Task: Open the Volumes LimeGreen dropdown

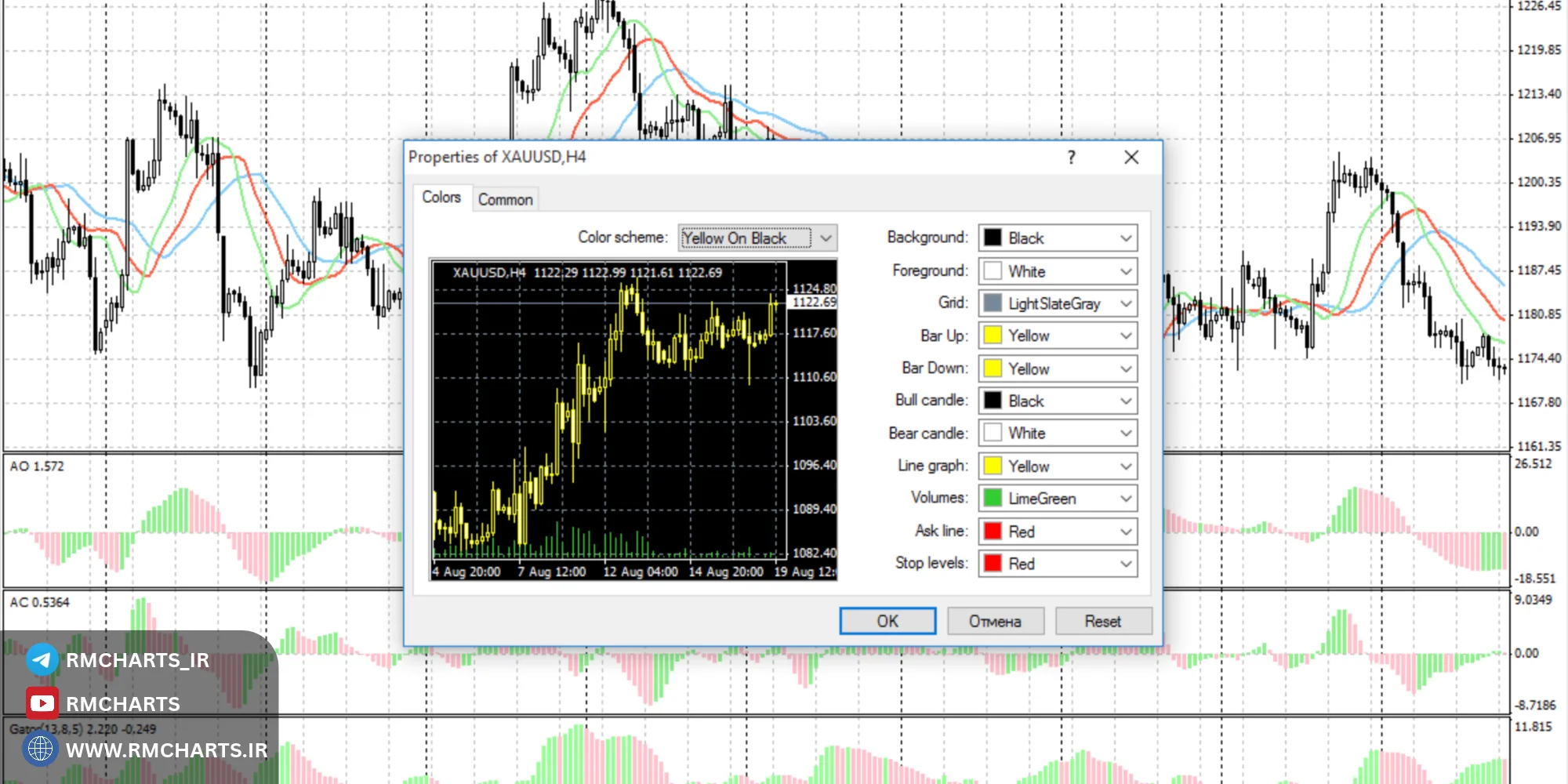Action: point(1058,498)
